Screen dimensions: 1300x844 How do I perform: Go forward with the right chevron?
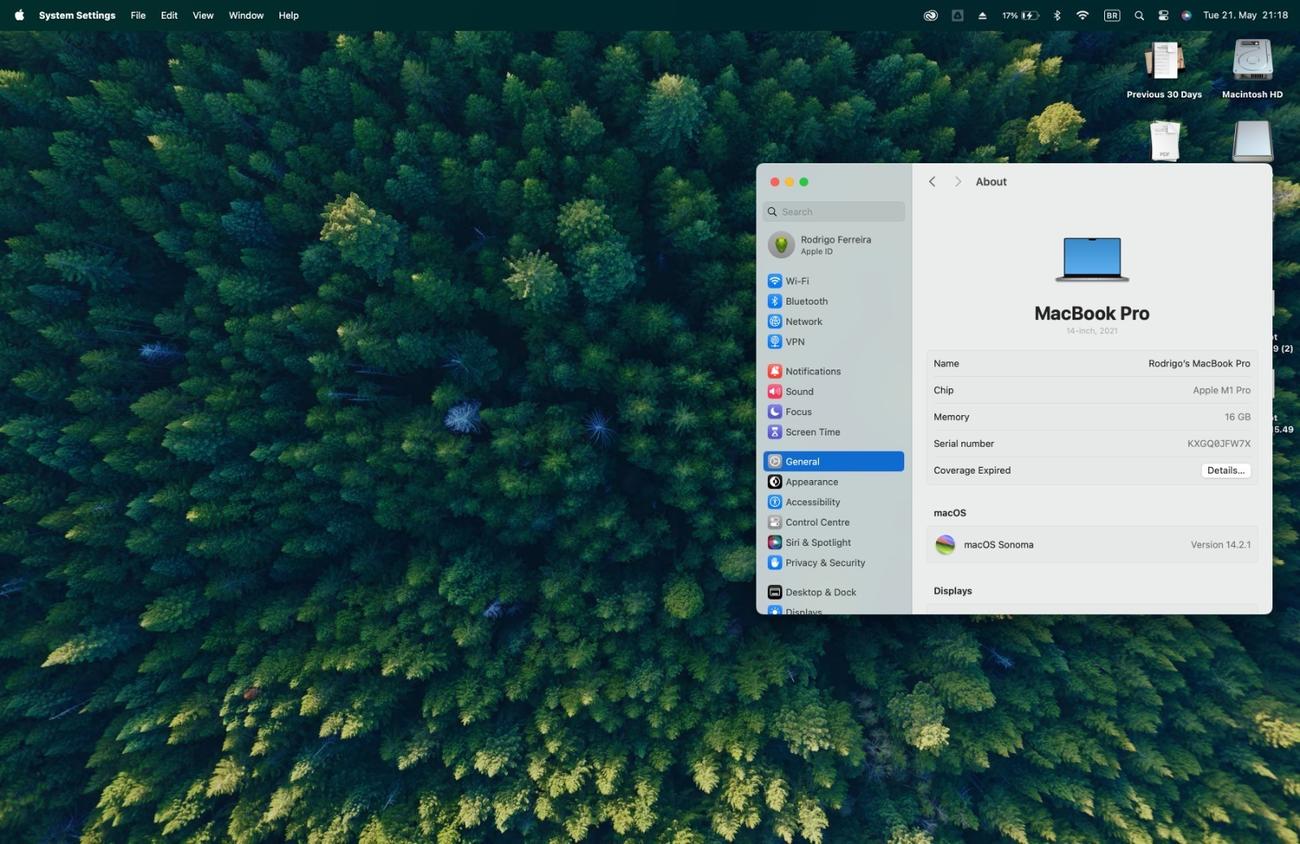point(958,182)
